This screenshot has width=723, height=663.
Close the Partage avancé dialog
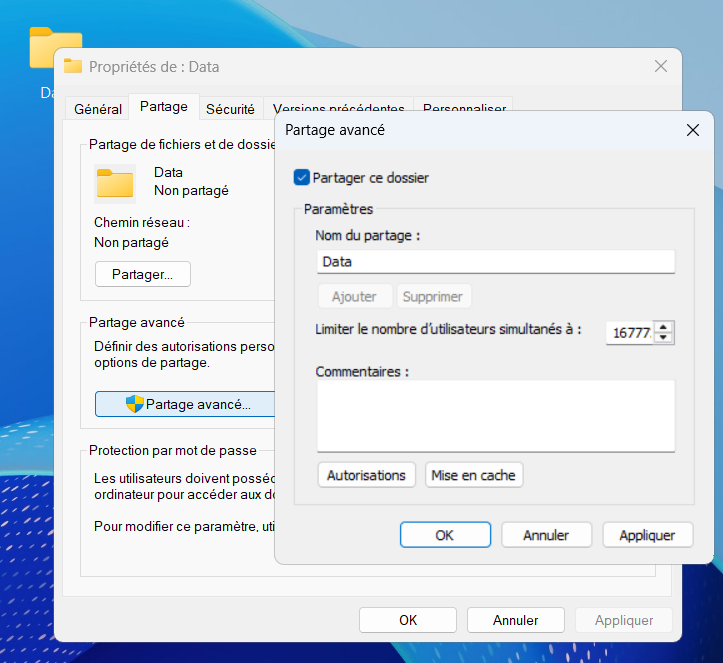click(x=692, y=130)
